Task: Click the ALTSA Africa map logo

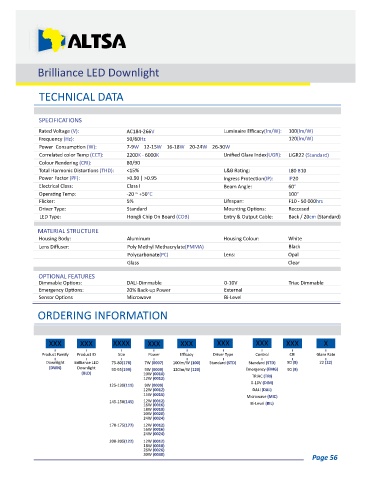Action: [51, 40]
